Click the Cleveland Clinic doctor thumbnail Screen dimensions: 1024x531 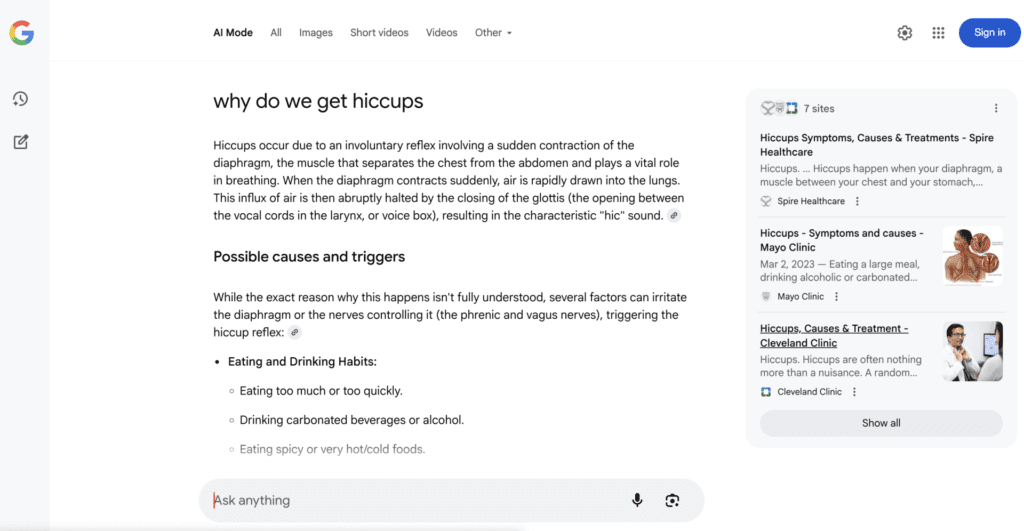click(x=972, y=351)
